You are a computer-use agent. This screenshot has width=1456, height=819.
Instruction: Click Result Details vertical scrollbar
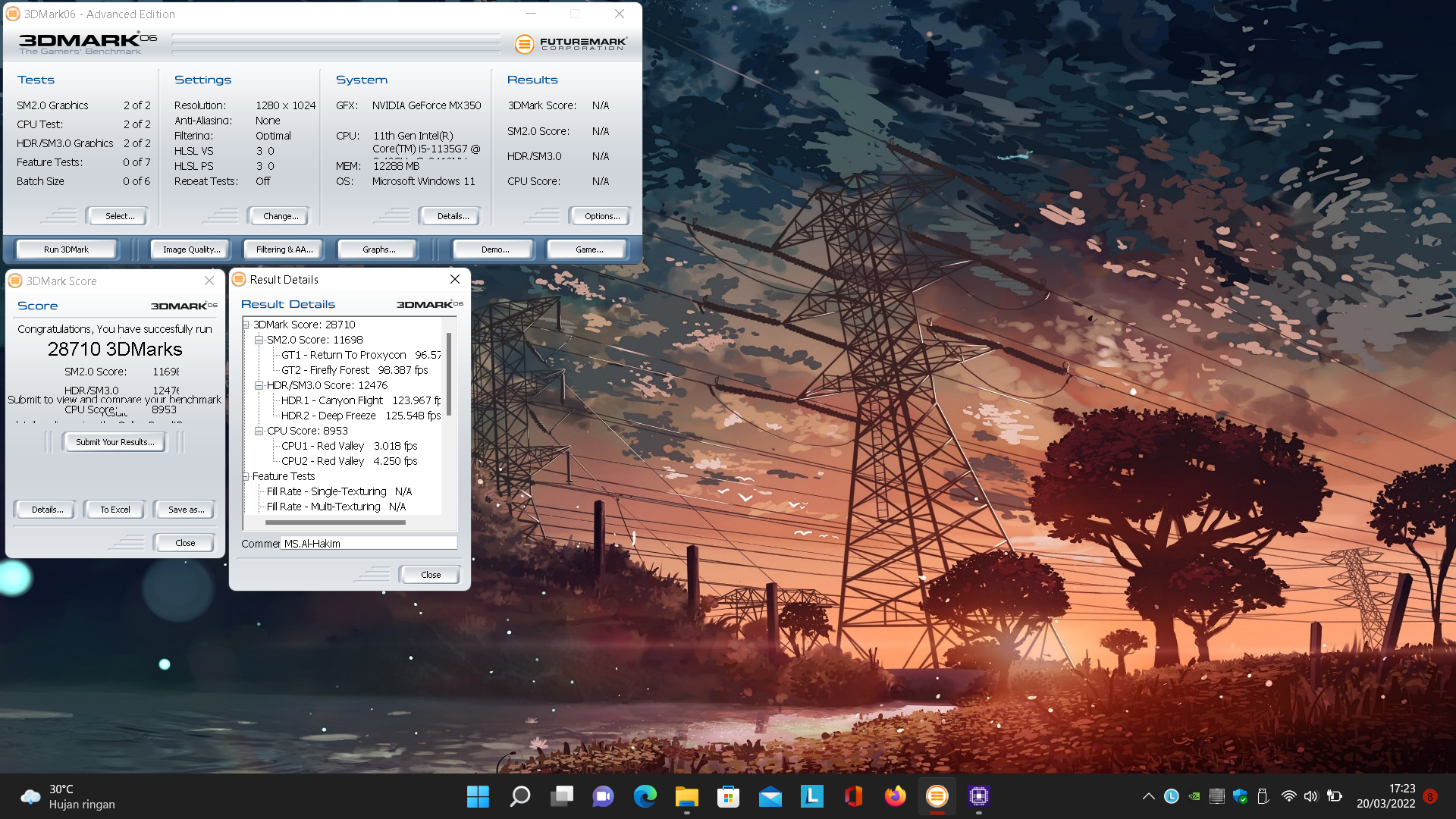(x=449, y=375)
